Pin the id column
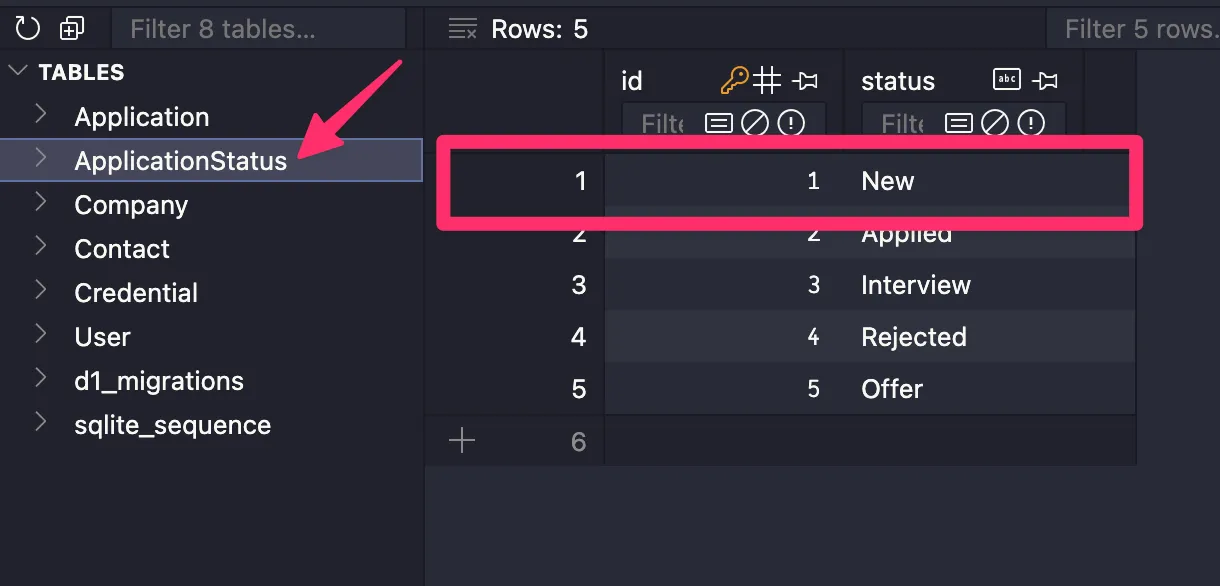1220x586 pixels. [804, 80]
